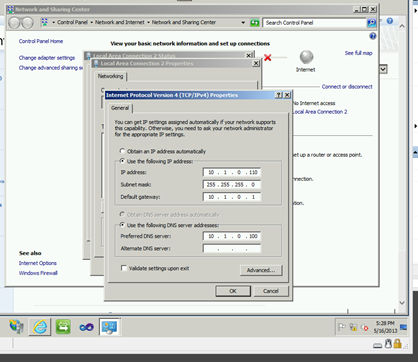Click the Subnet mask input field

pyautogui.click(x=232, y=185)
